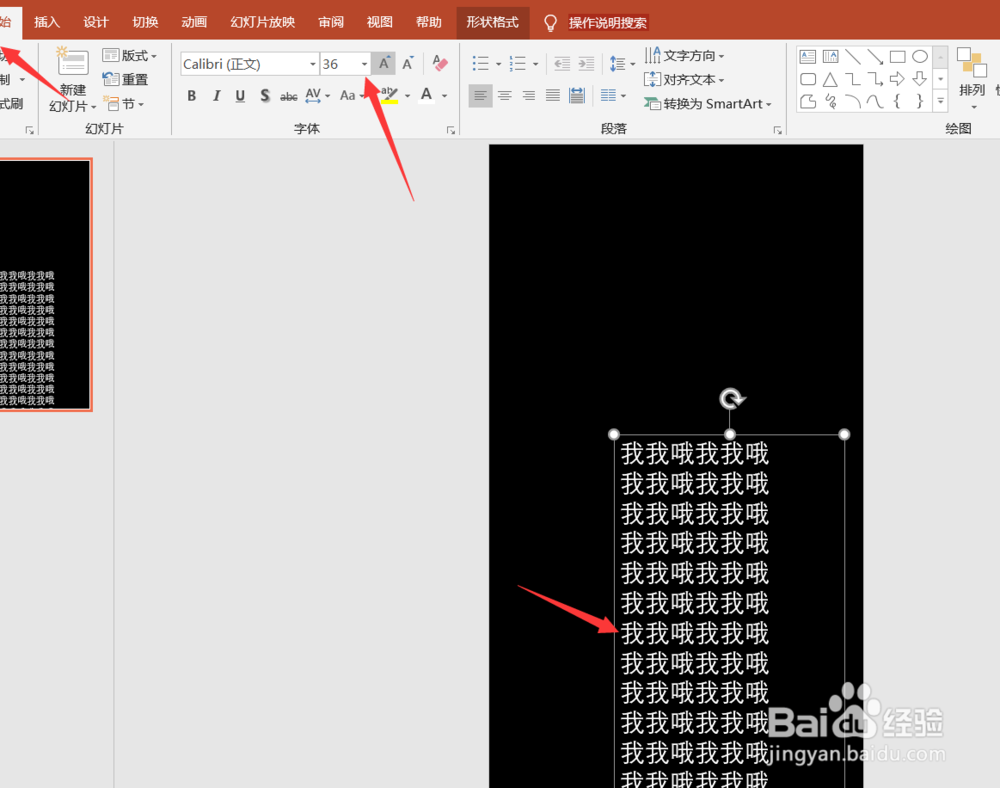Apply underline formatting

pos(240,96)
